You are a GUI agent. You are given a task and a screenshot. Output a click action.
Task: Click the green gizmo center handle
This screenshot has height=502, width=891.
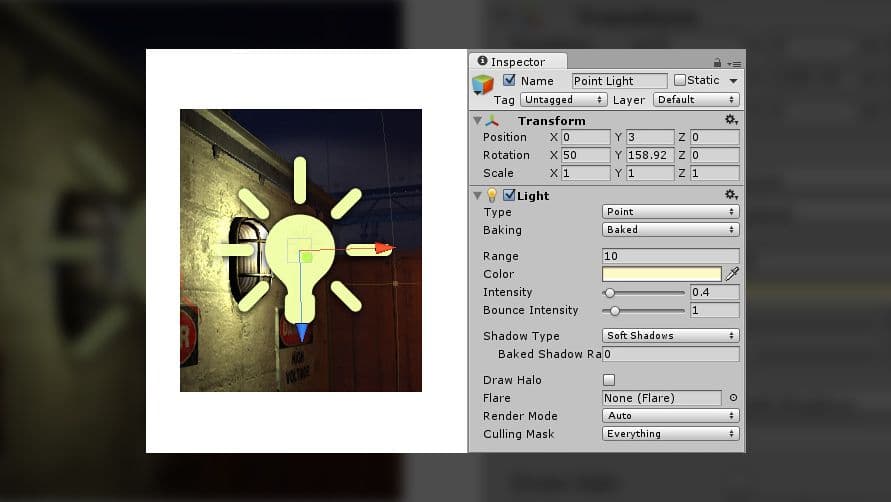[x=307, y=258]
